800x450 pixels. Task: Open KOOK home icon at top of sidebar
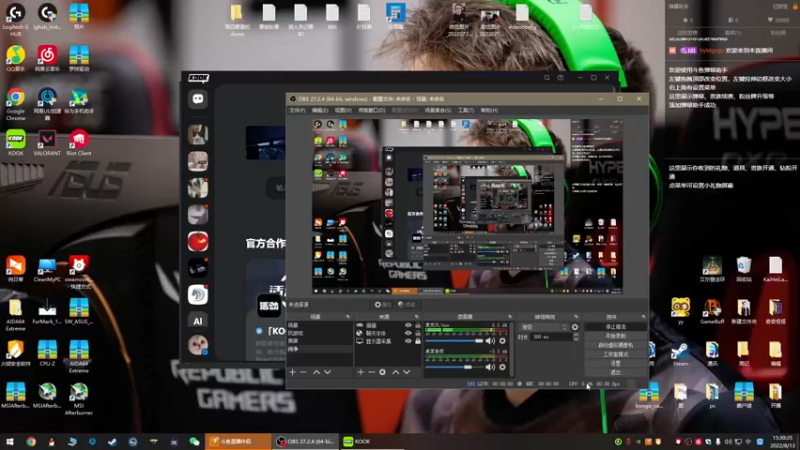198,98
